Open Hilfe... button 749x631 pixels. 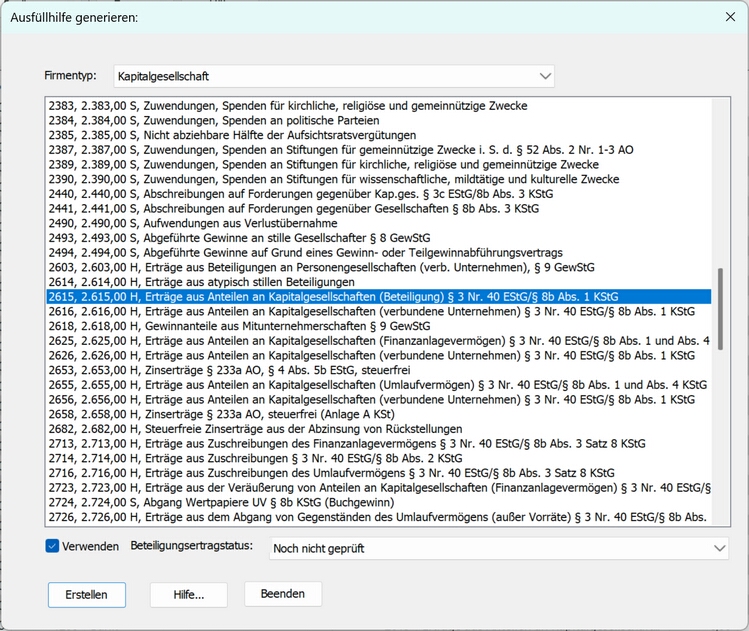pos(189,595)
